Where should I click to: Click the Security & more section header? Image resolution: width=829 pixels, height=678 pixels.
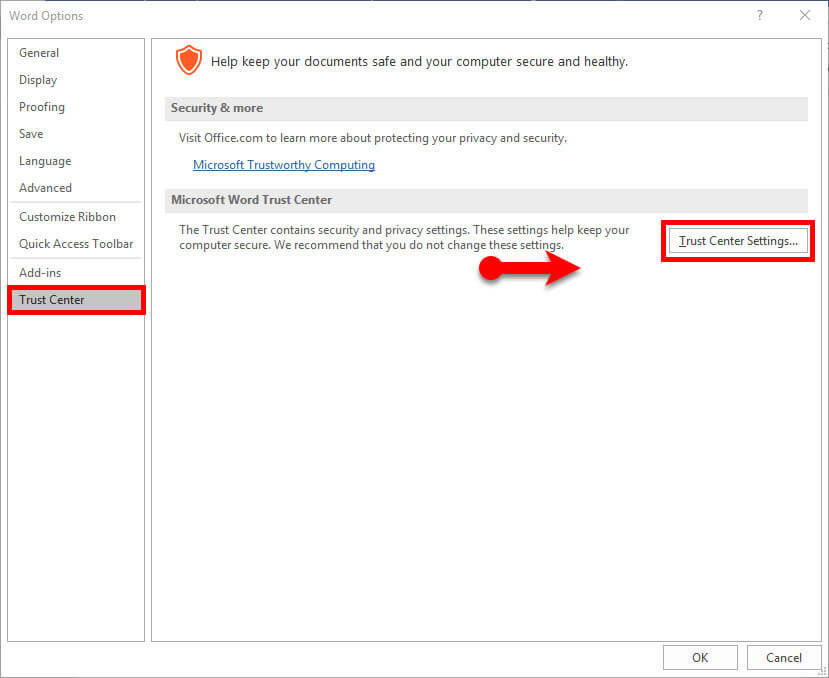pos(217,107)
